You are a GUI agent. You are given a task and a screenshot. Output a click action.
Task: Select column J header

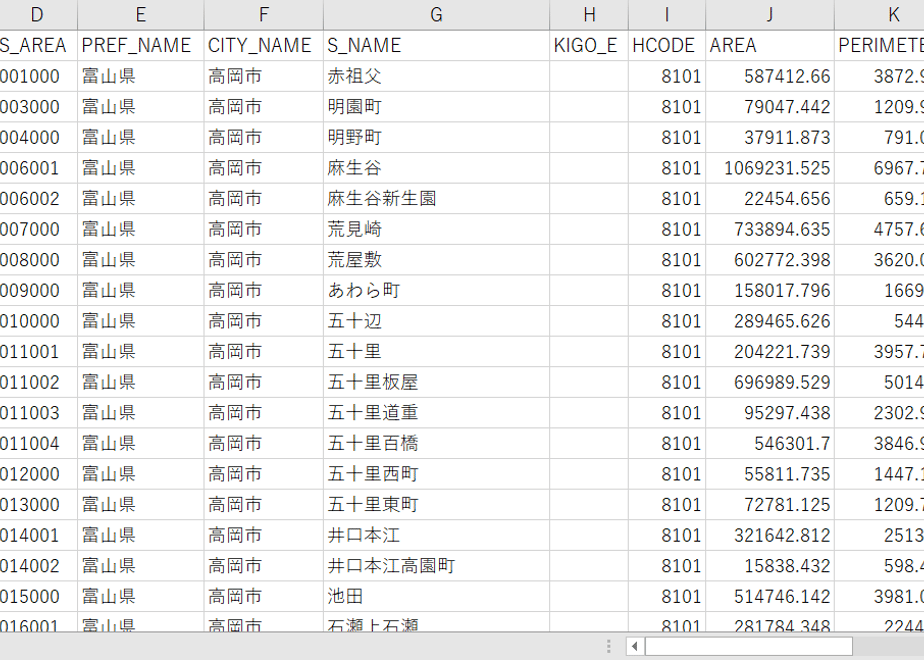(x=770, y=15)
